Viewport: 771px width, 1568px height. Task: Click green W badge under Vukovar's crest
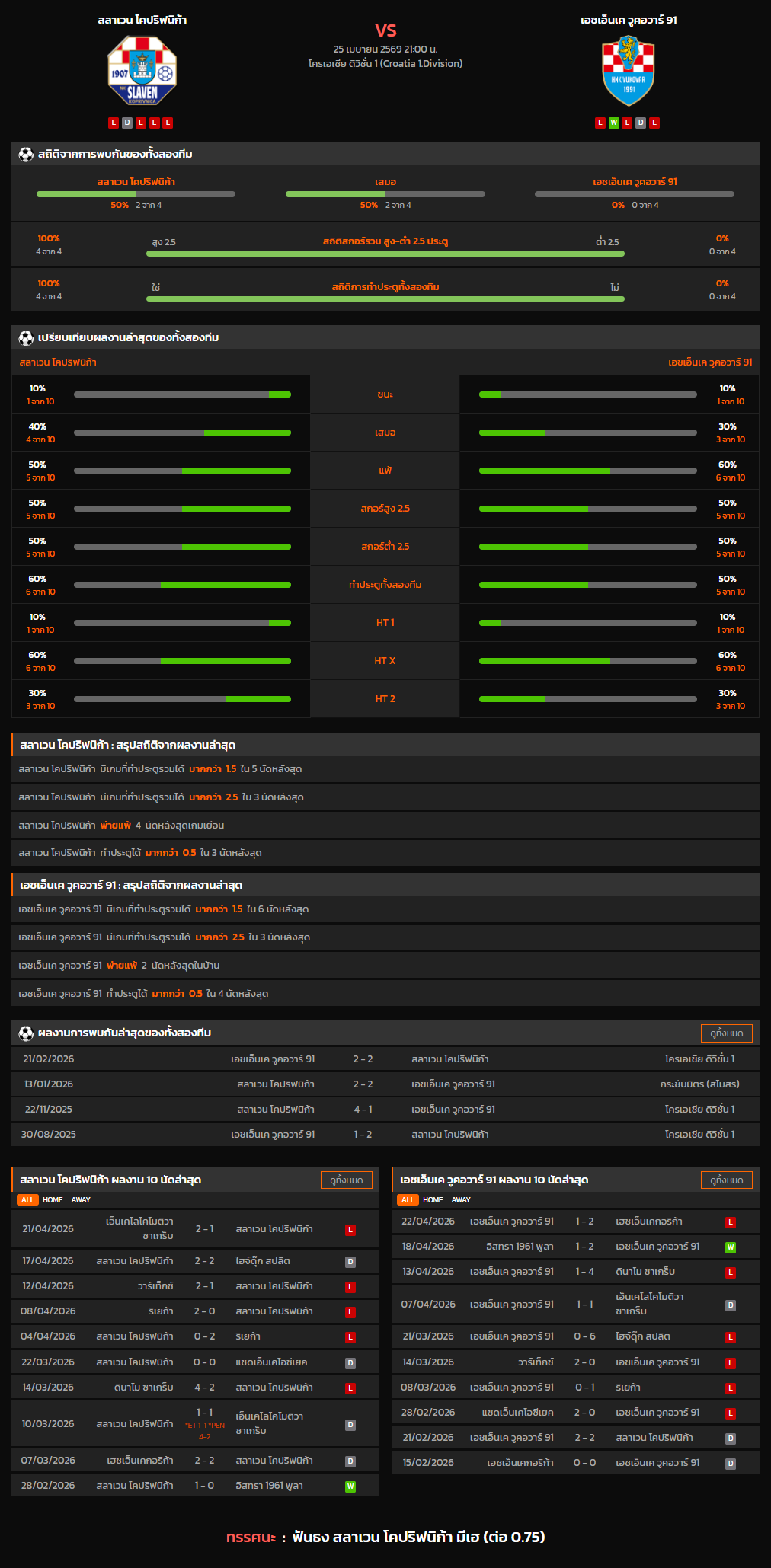[x=613, y=123]
